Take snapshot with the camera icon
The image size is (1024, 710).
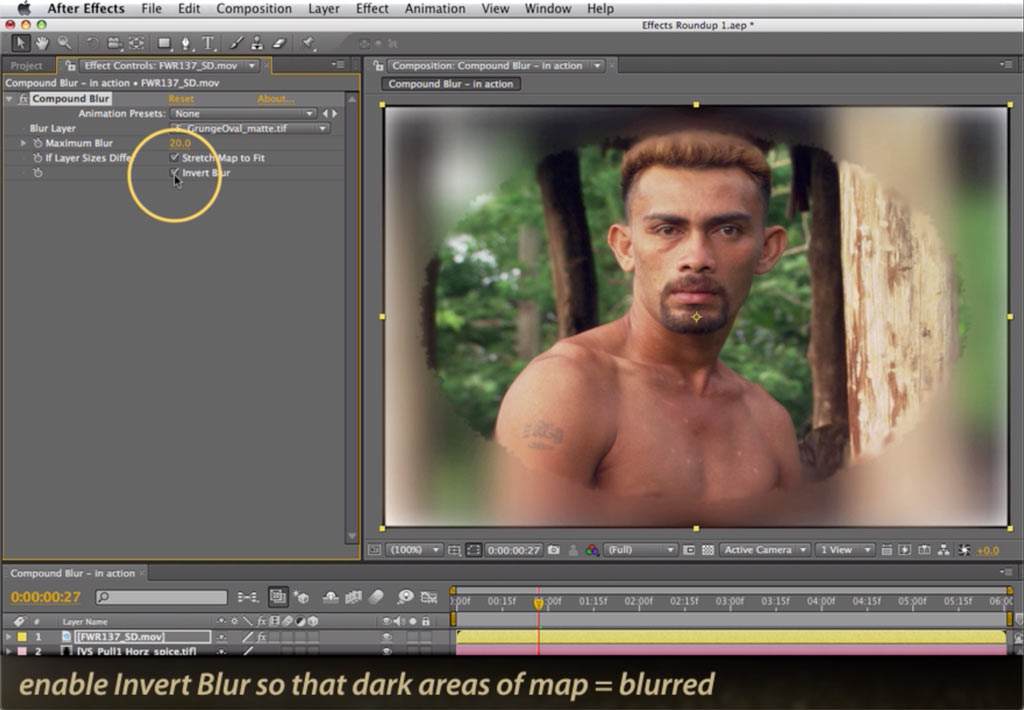pyautogui.click(x=554, y=550)
